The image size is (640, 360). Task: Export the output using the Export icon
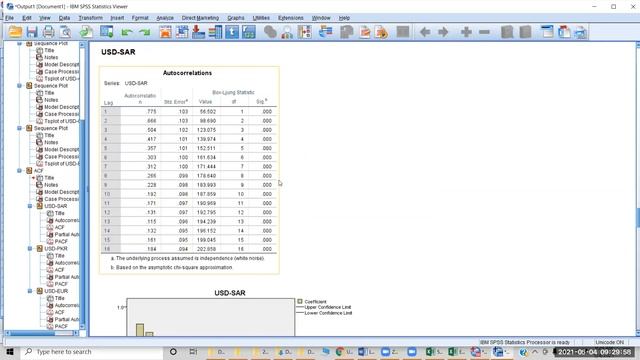pos(86,32)
